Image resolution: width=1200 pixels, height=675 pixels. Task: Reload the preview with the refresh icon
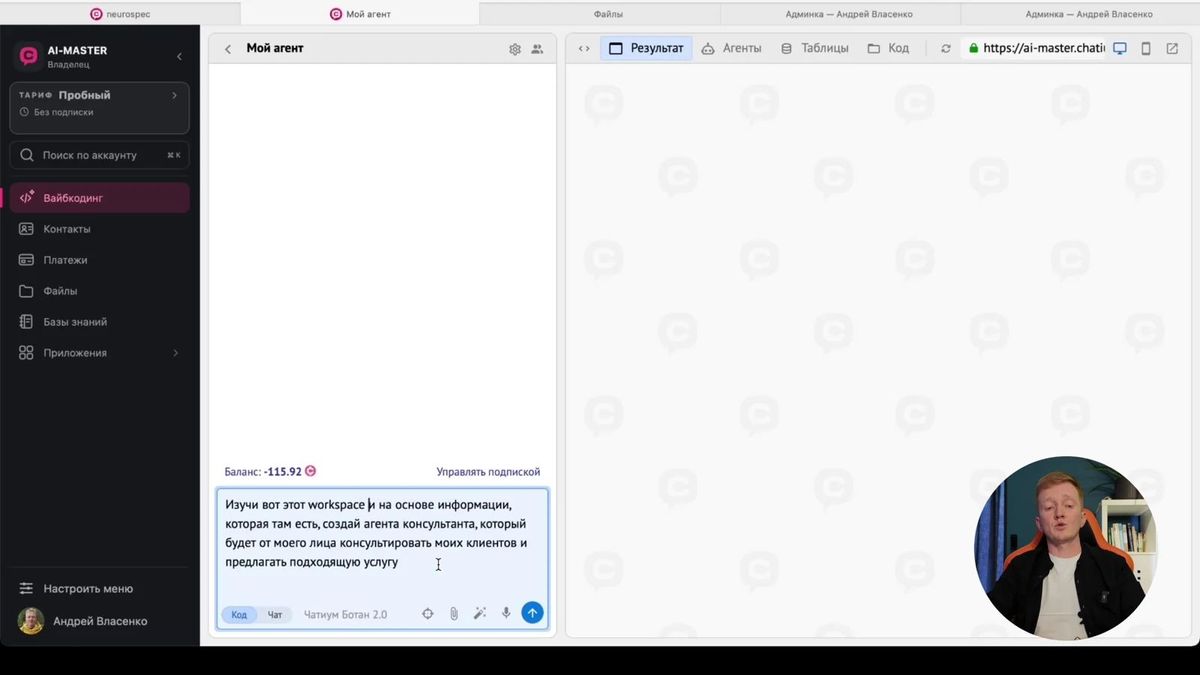coord(946,48)
